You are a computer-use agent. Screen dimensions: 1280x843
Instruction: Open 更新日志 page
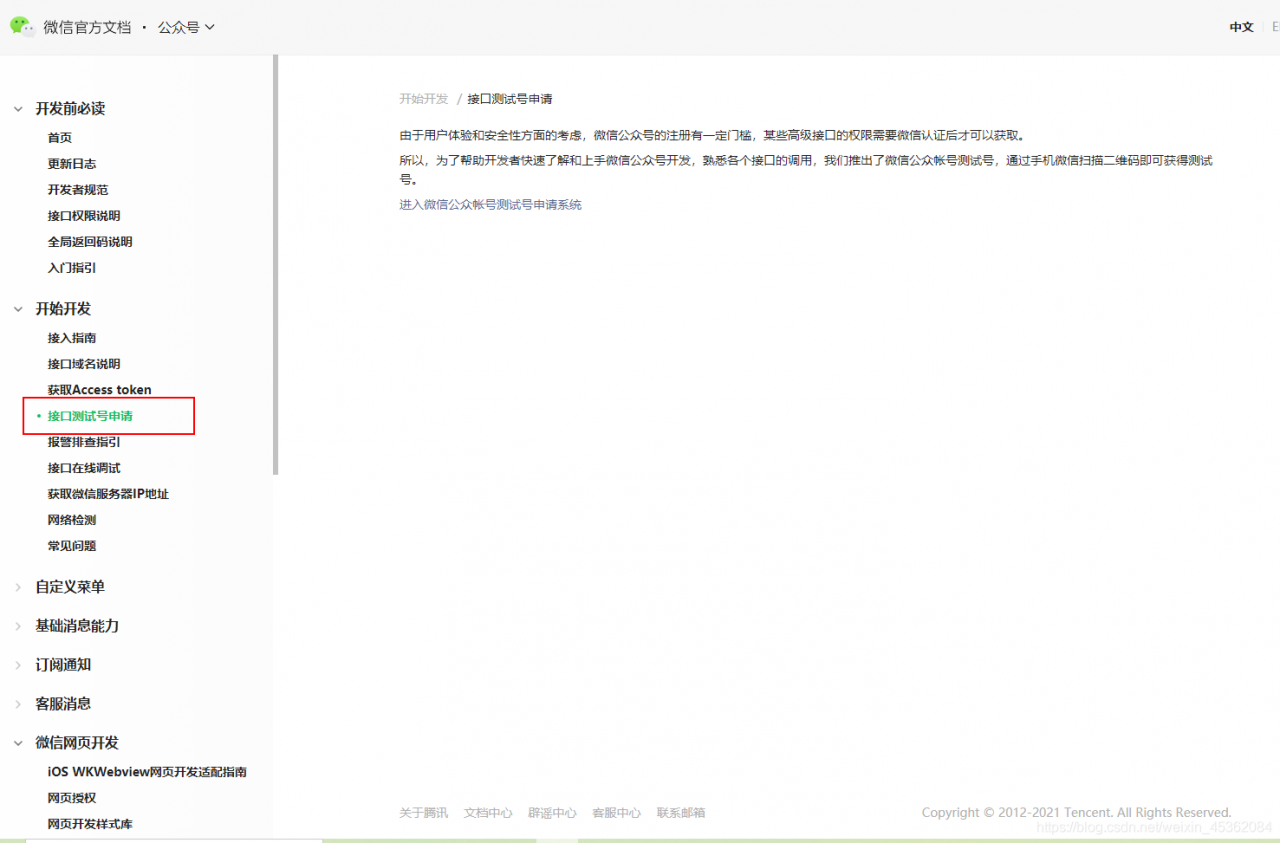coord(72,164)
